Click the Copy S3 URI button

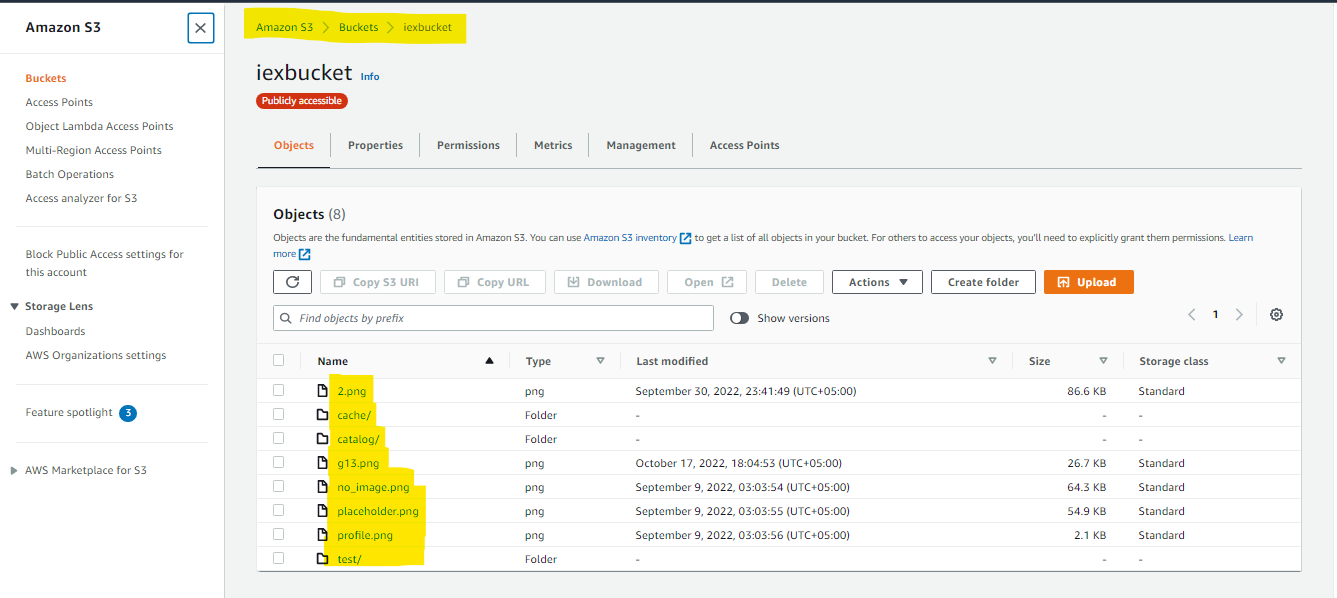pyautogui.click(x=377, y=282)
